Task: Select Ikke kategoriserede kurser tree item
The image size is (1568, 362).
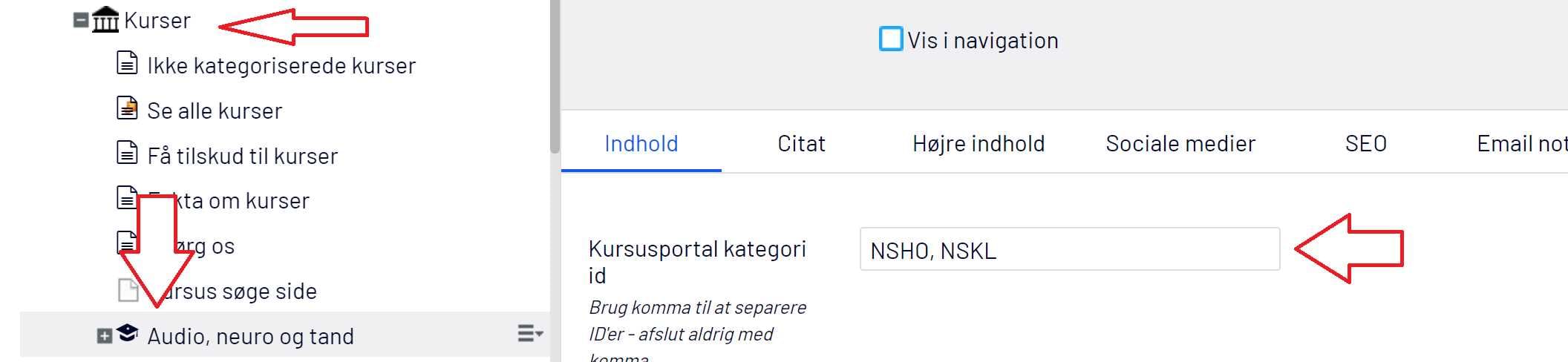Action: pyautogui.click(x=281, y=65)
